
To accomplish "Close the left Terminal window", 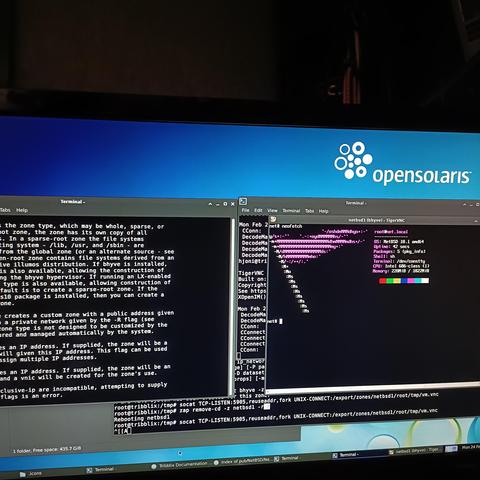I will pos(233,204).
